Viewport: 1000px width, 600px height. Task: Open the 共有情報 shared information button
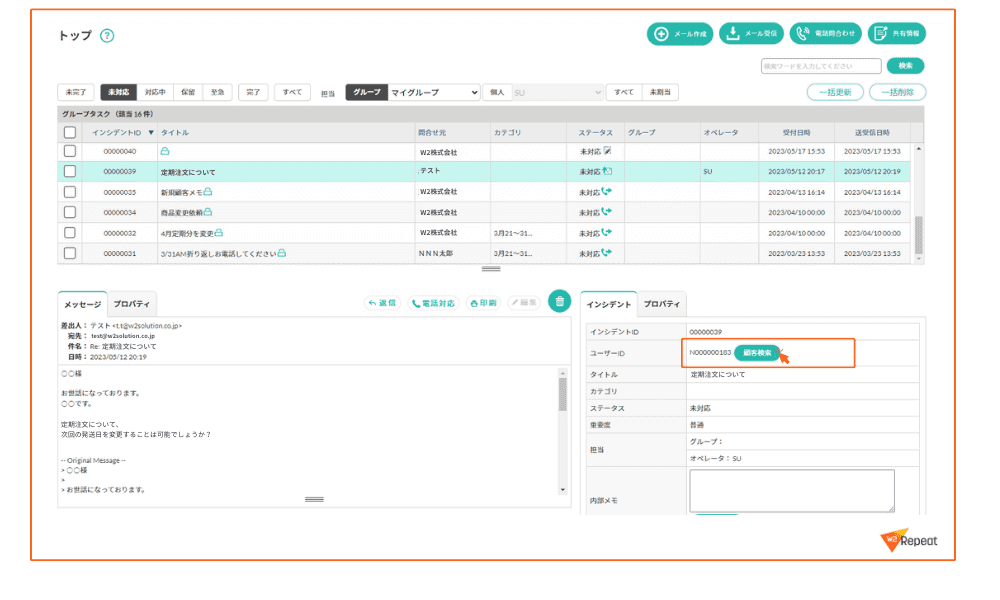(896, 34)
